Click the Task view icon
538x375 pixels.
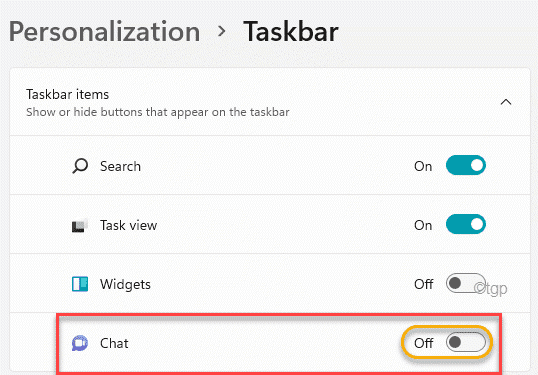pyautogui.click(x=80, y=225)
